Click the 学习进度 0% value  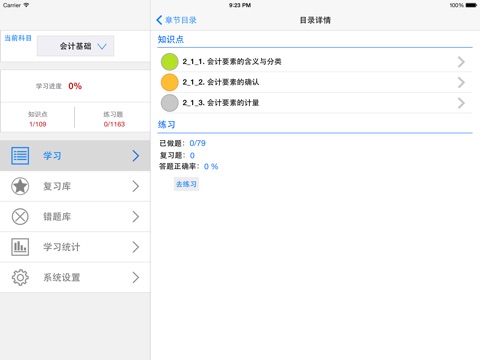pyautogui.click(x=75, y=86)
